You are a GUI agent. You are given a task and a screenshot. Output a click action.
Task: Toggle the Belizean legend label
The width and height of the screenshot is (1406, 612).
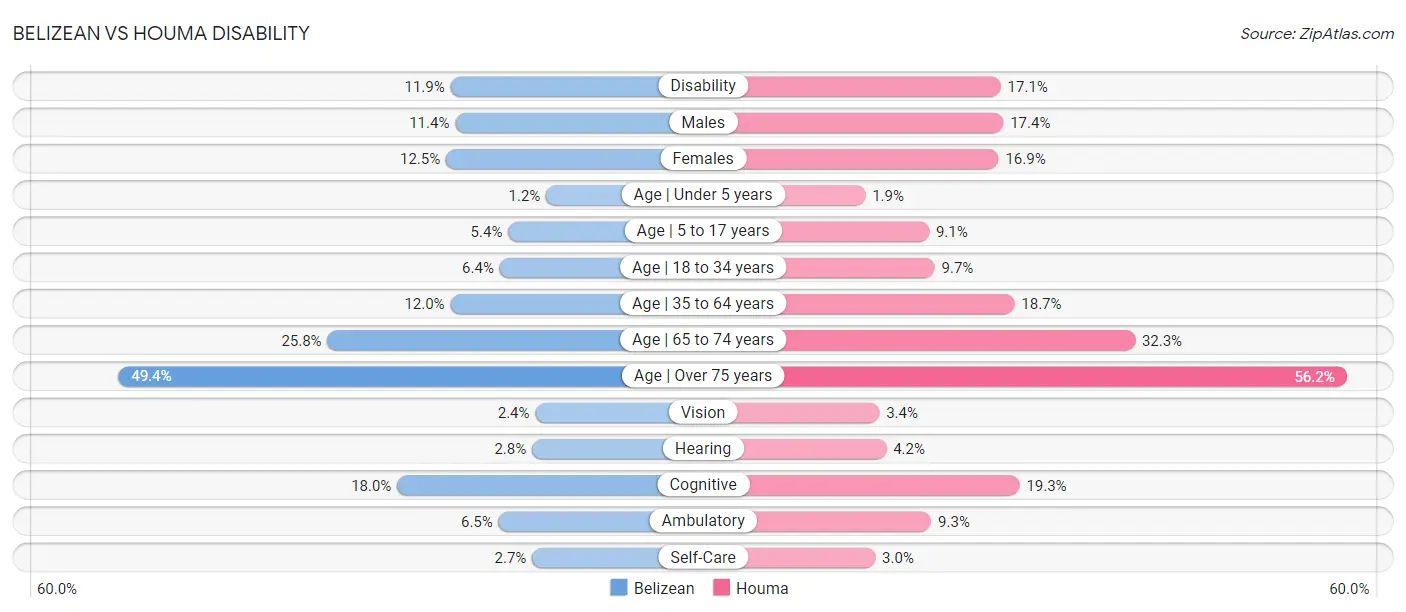[664, 588]
